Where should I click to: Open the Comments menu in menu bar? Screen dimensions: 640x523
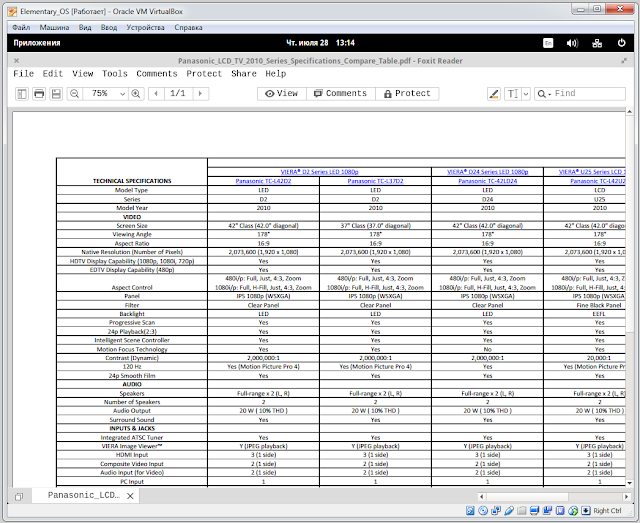point(157,74)
